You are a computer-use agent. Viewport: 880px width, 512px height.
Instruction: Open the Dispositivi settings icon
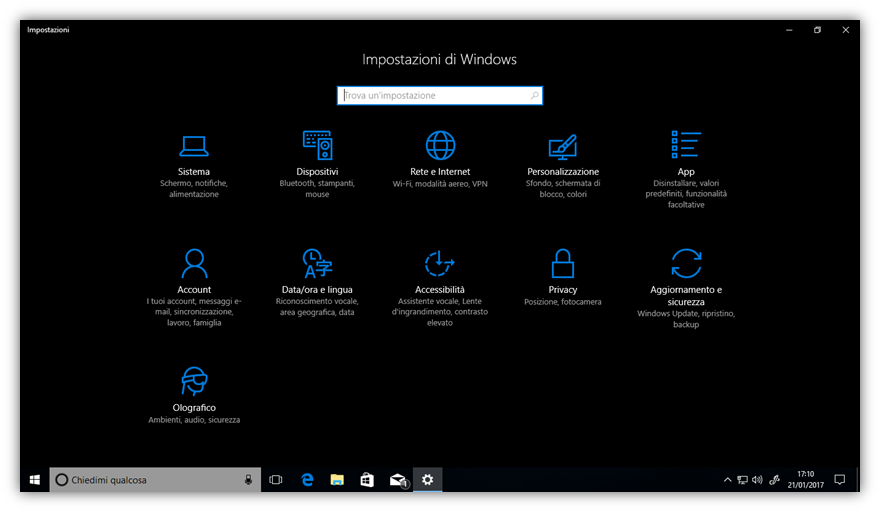[317, 146]
